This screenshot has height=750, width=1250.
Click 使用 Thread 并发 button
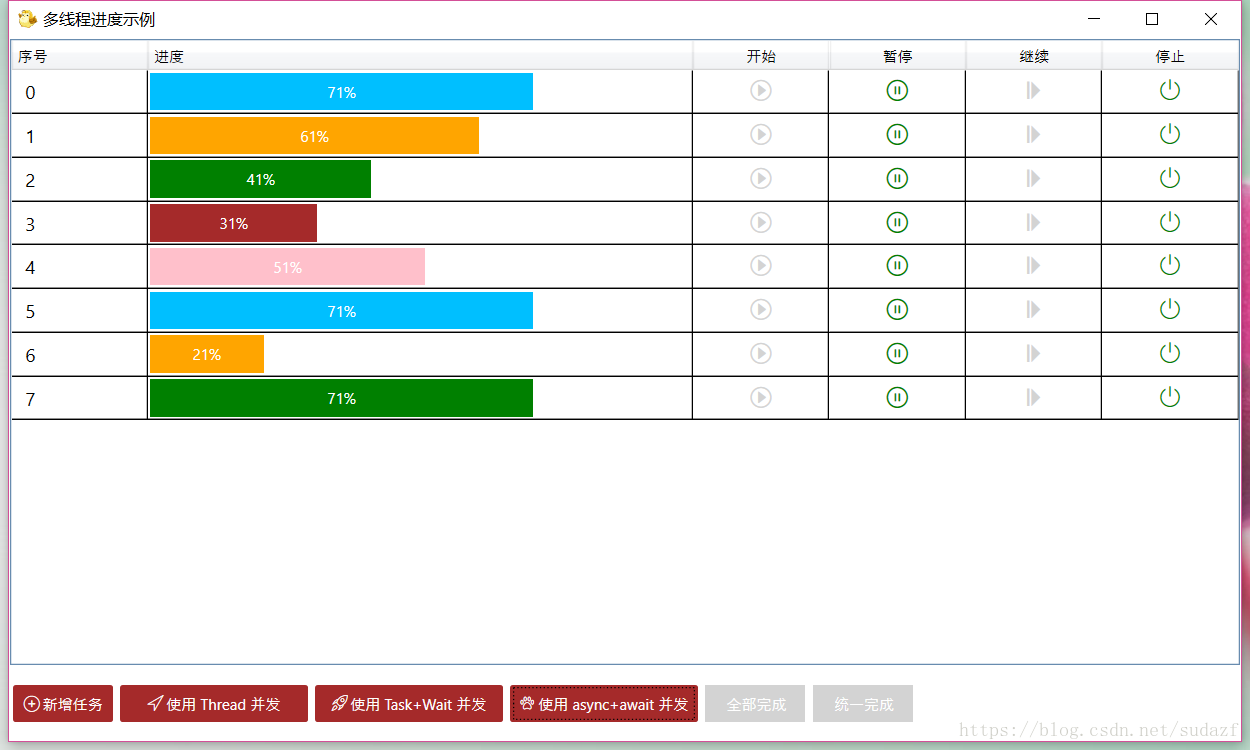coord(214,704)
